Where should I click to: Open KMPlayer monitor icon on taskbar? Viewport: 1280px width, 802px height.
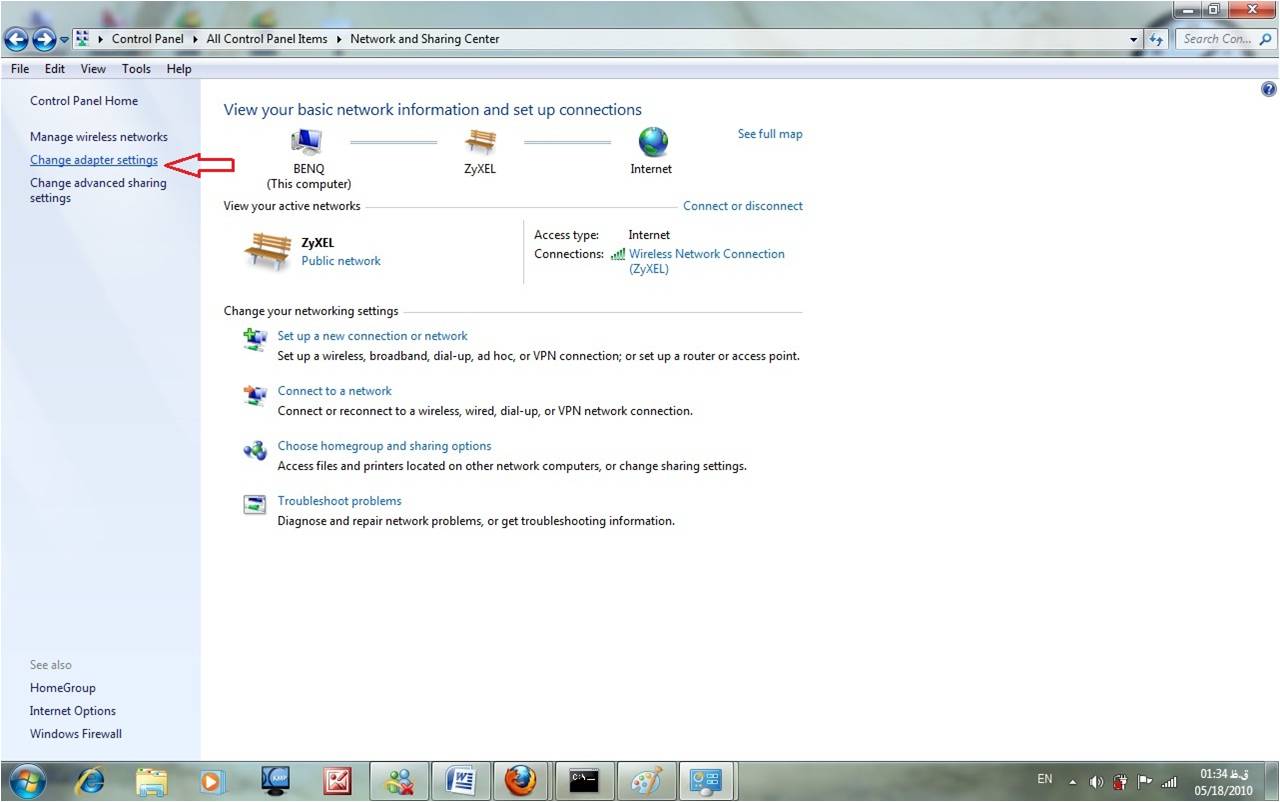pos(275,781)
